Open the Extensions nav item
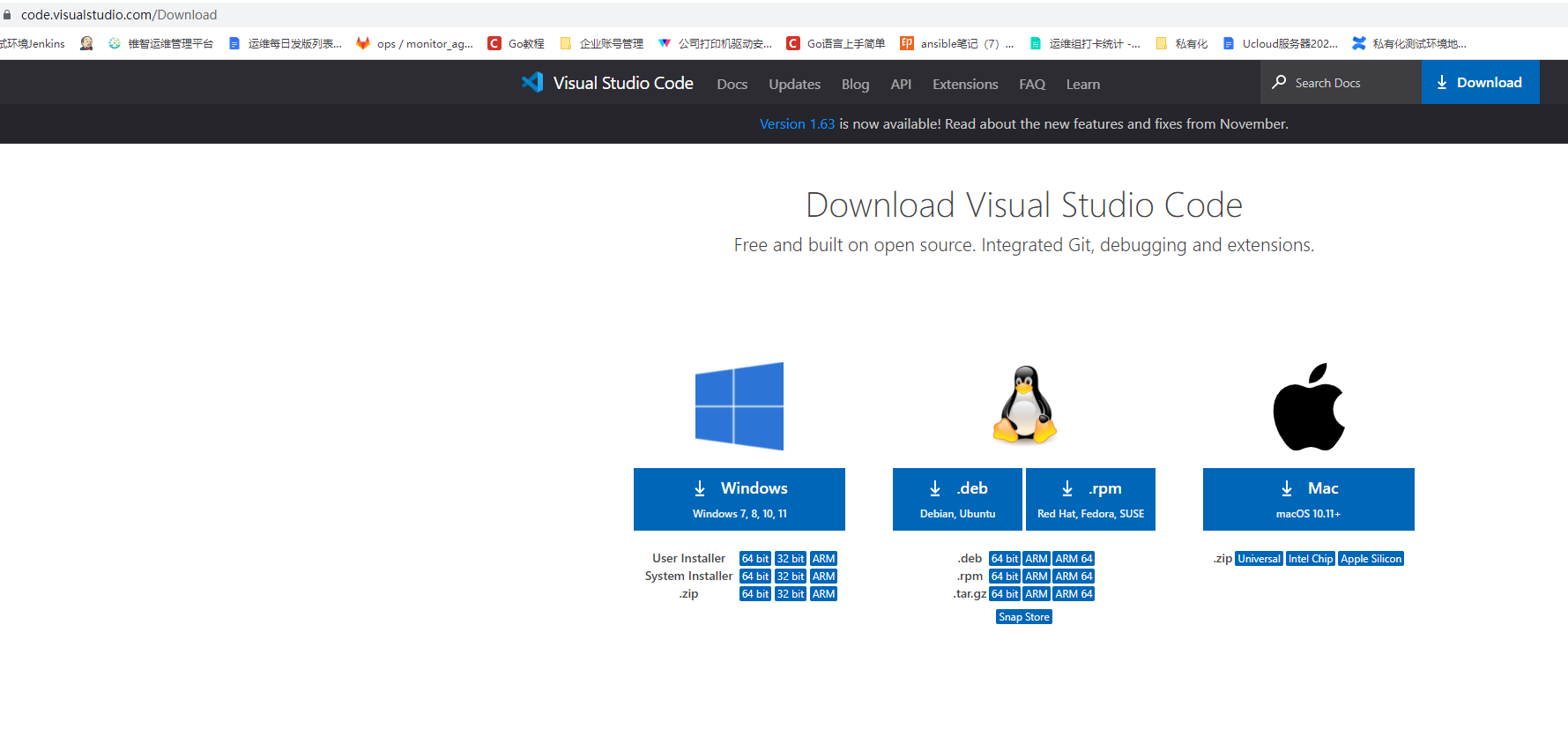Viewport: 1568px width, 729px height. pos(965,84)
